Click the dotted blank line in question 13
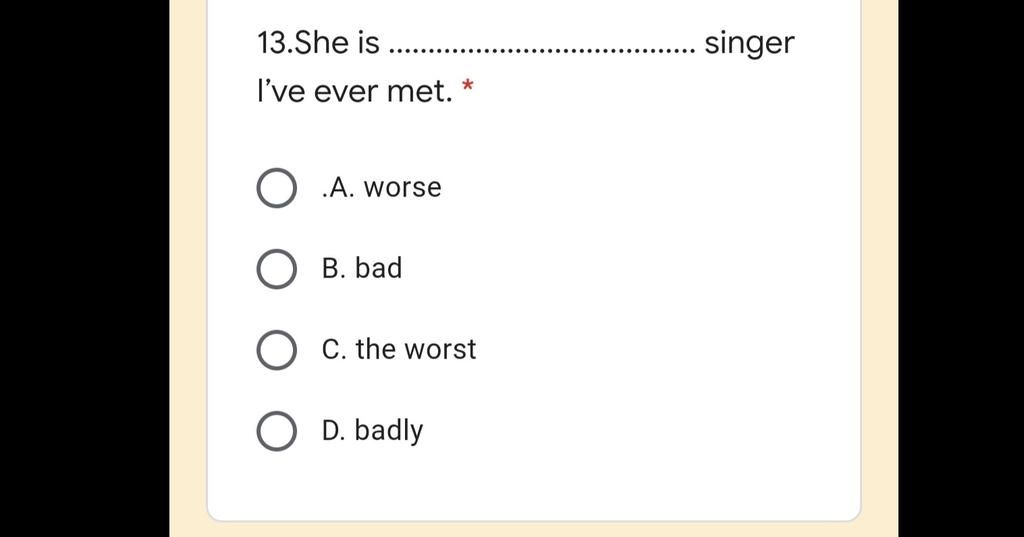 542,50
